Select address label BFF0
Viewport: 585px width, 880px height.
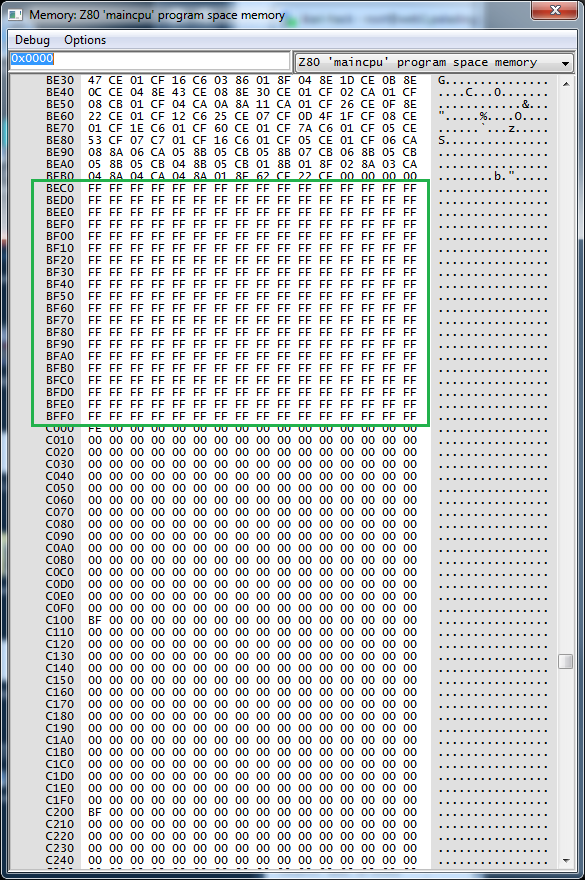pyautogui.click(x=60, y=416)
